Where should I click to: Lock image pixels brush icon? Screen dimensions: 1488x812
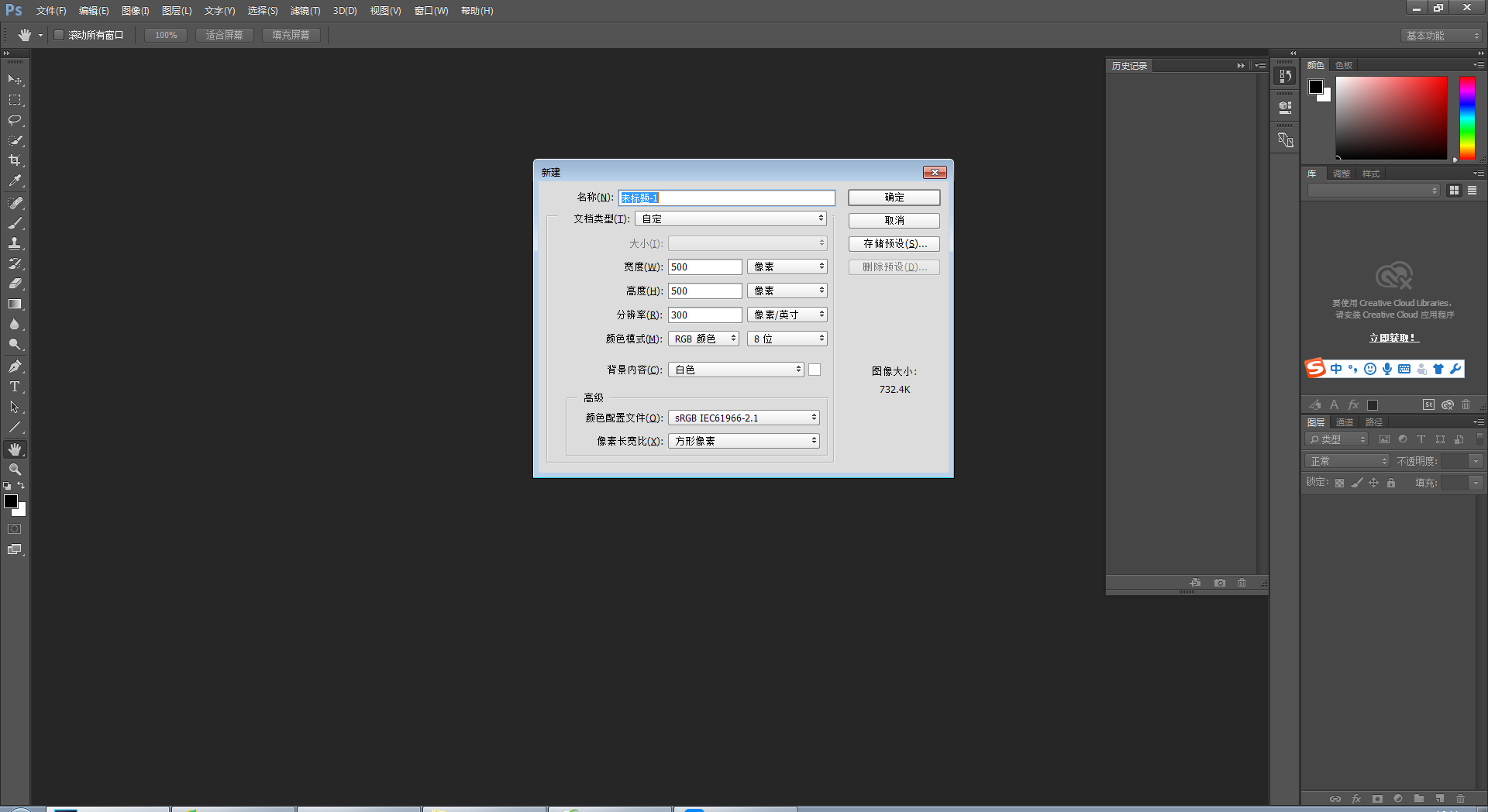1357,483
